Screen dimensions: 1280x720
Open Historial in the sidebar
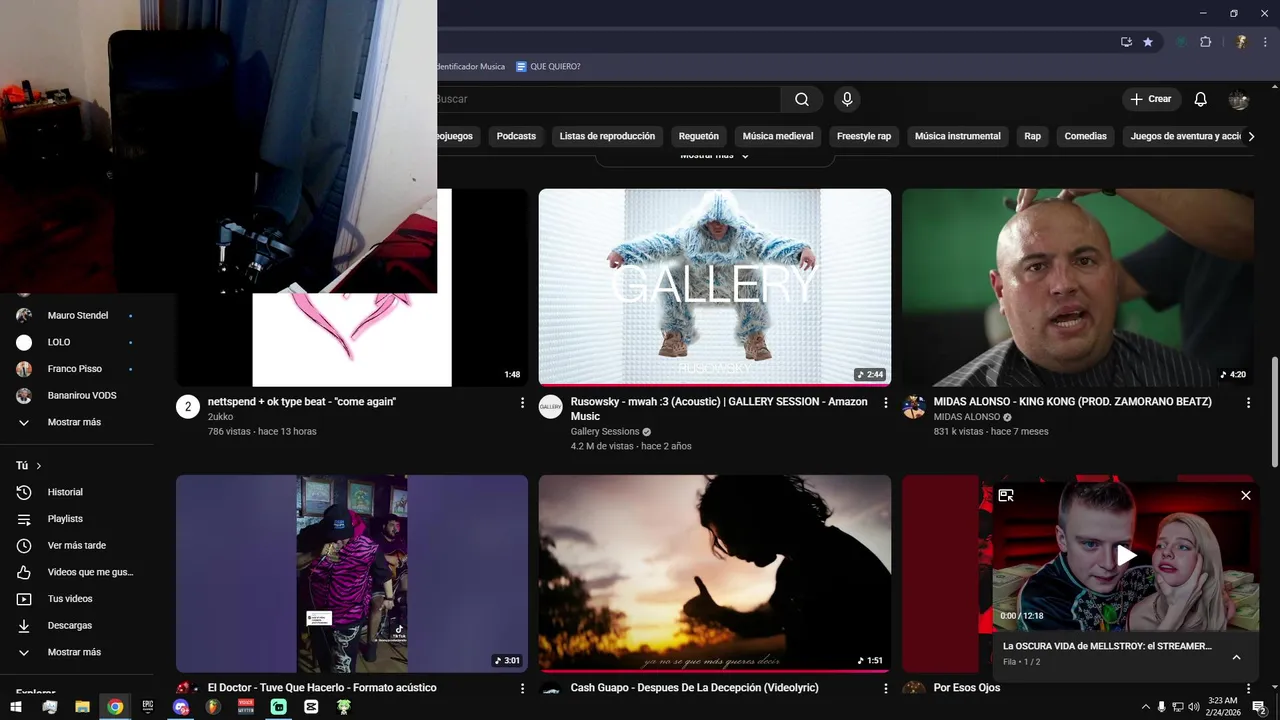tap(76, 492)
